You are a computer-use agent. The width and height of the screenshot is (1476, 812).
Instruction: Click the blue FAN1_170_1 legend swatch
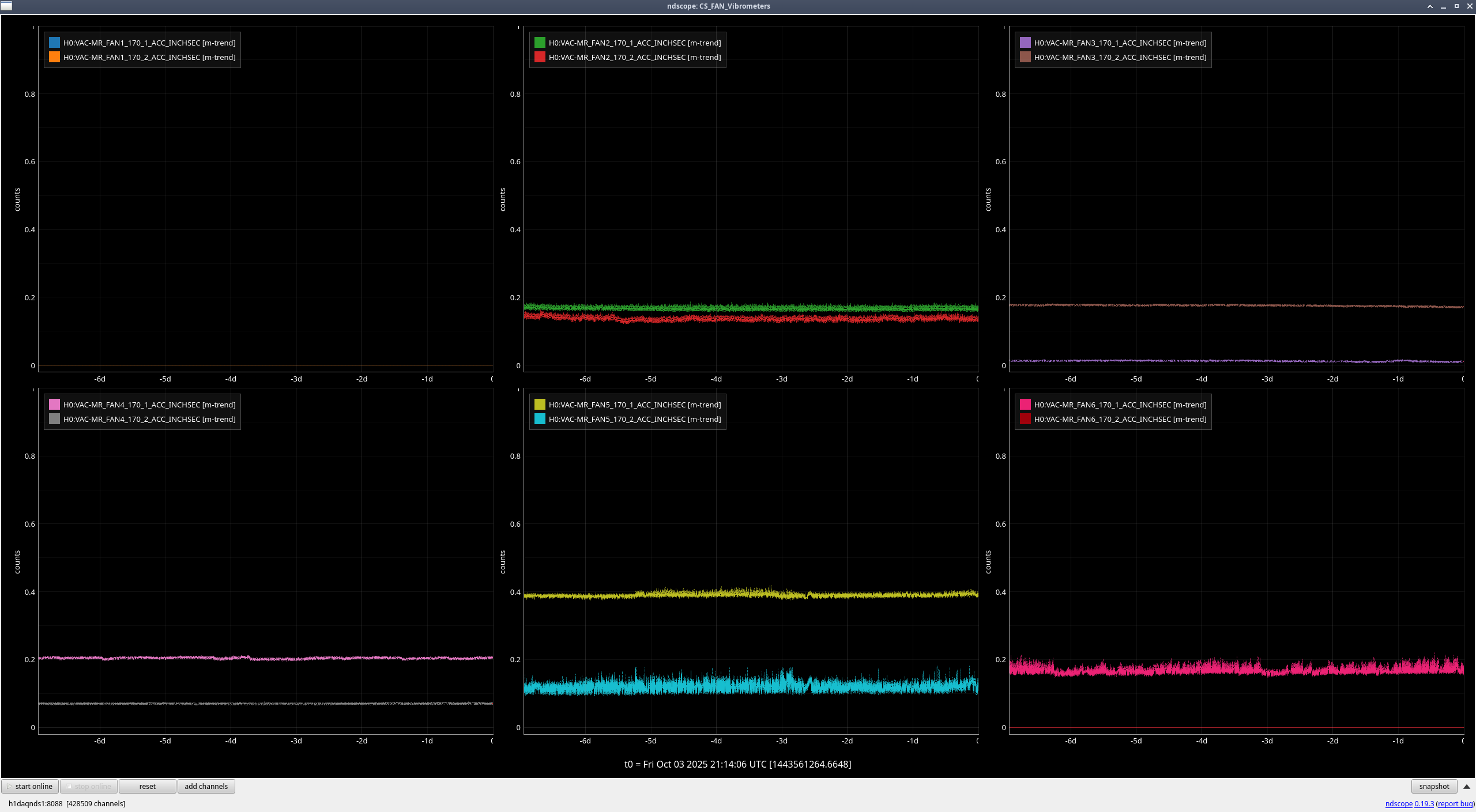click(54, 43)
